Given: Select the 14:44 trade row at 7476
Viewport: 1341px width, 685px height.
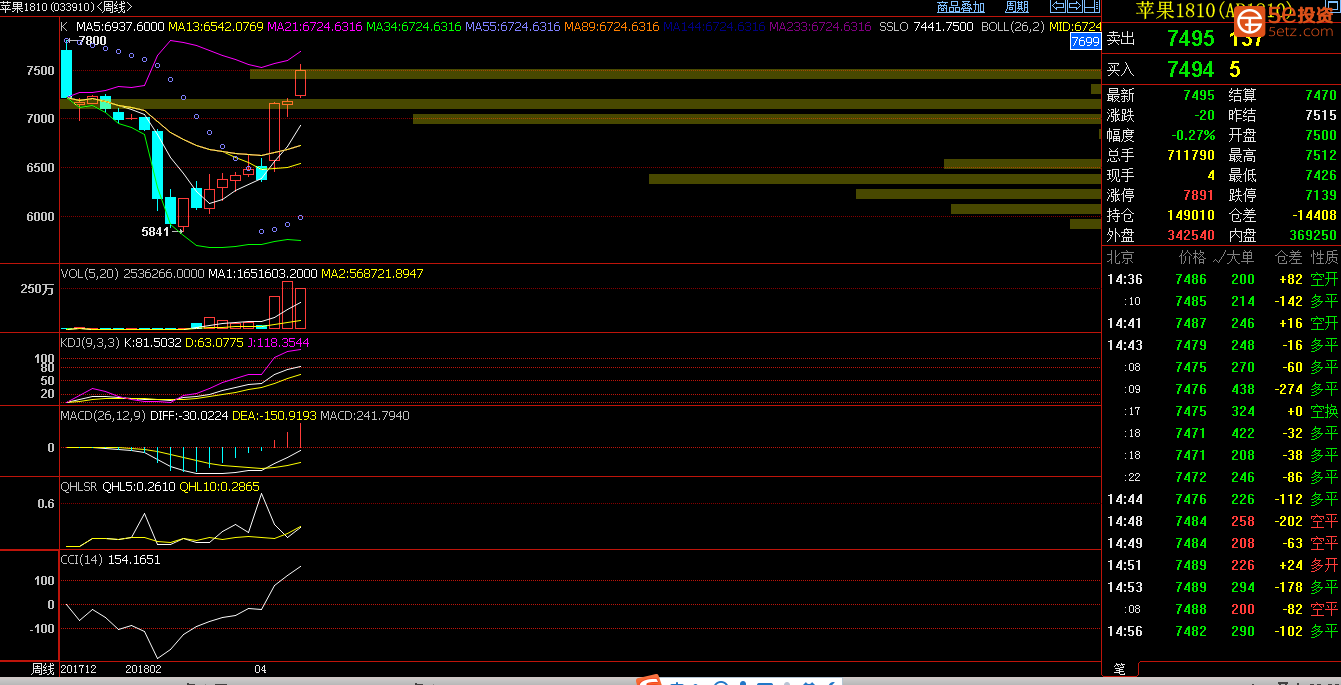Looking at the screenshot, I should (1222, 499).
